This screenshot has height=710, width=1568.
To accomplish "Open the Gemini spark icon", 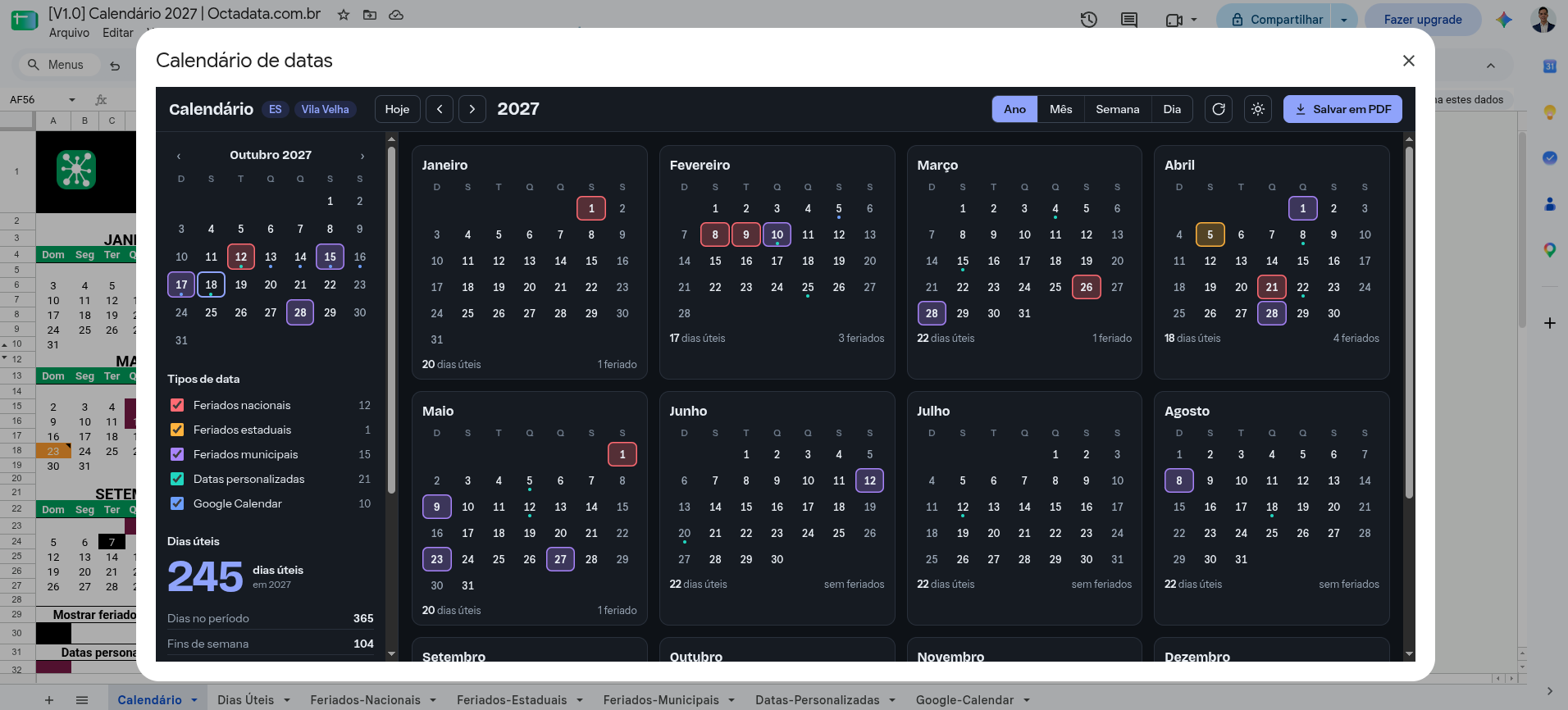I will click(x=1504, y=20).
